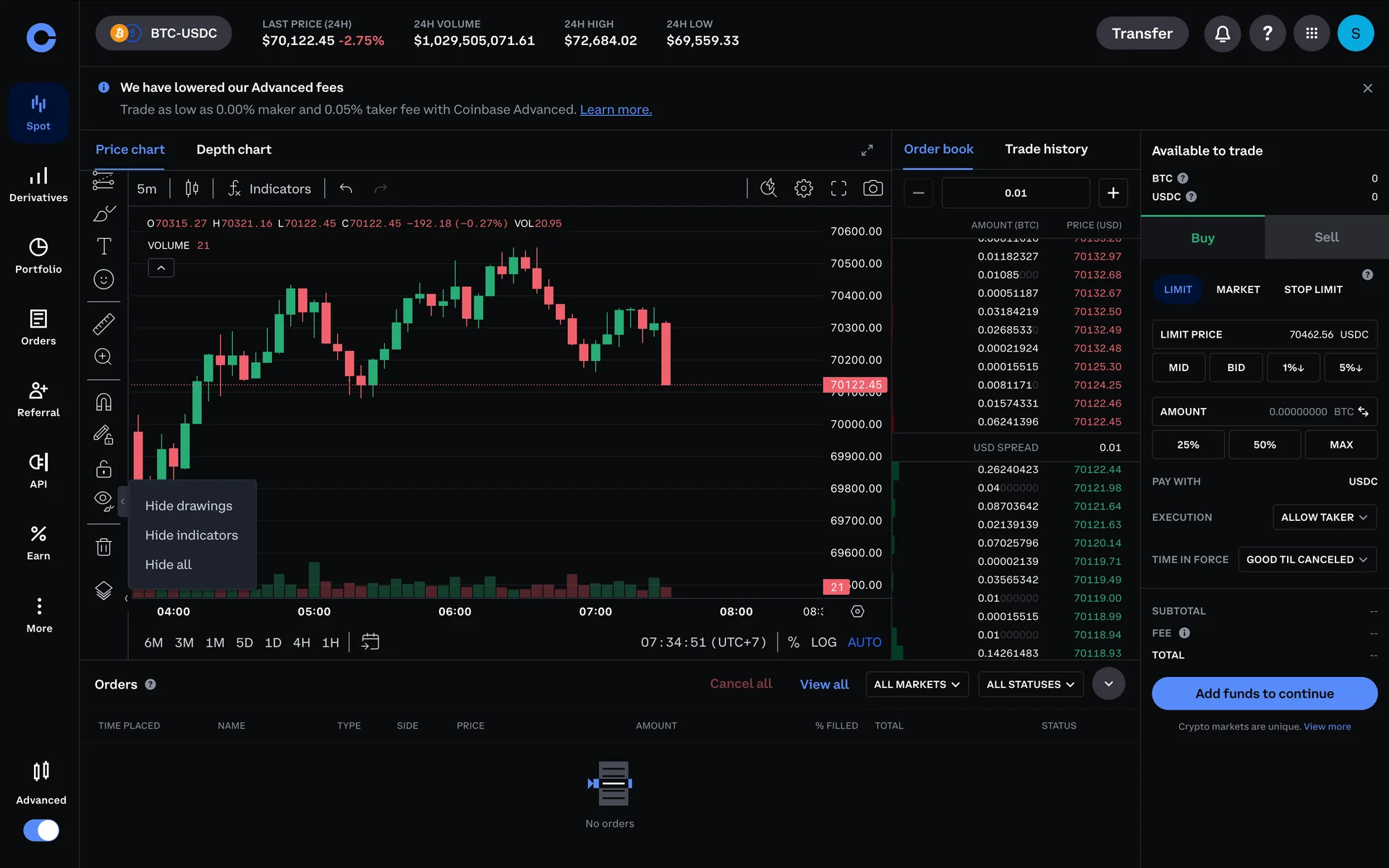This screenshot has height=868, width=1389.
Task: Toggle chart fullscreen mode icon
Action: click(838, 189)
